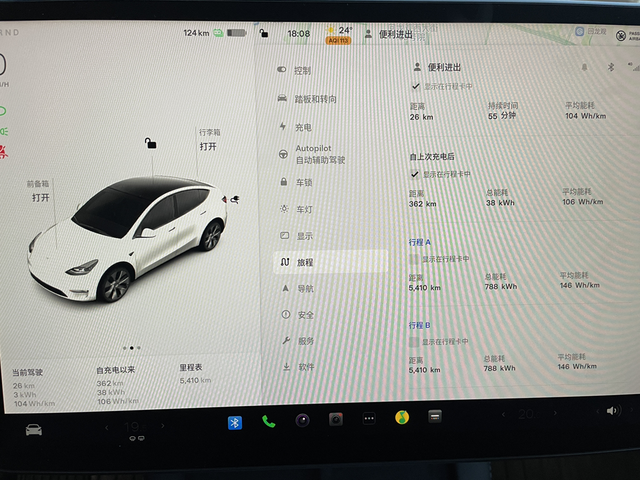640x480 pixels.
Task: Select the 旅程 trips menu
Action: 331,262
